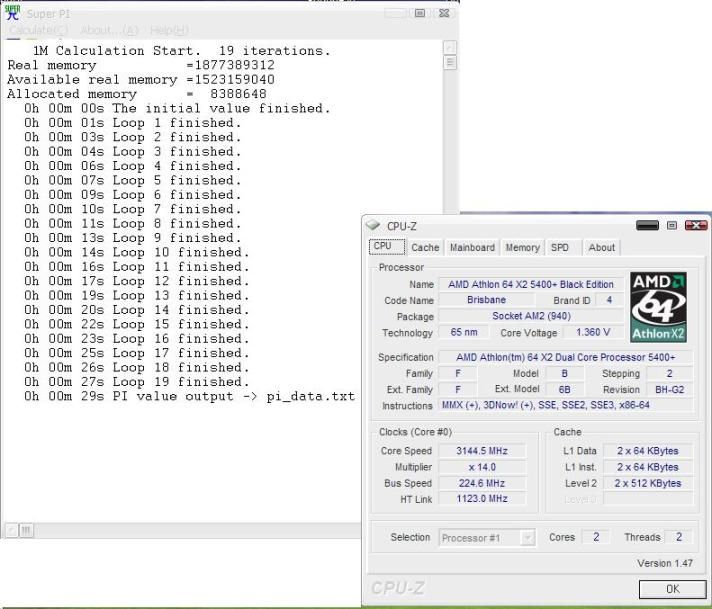Click the processor name field 'AMD Athlon 64 X2 5400+ Black Edition'

pyautogui.click(x=531, y=284)
